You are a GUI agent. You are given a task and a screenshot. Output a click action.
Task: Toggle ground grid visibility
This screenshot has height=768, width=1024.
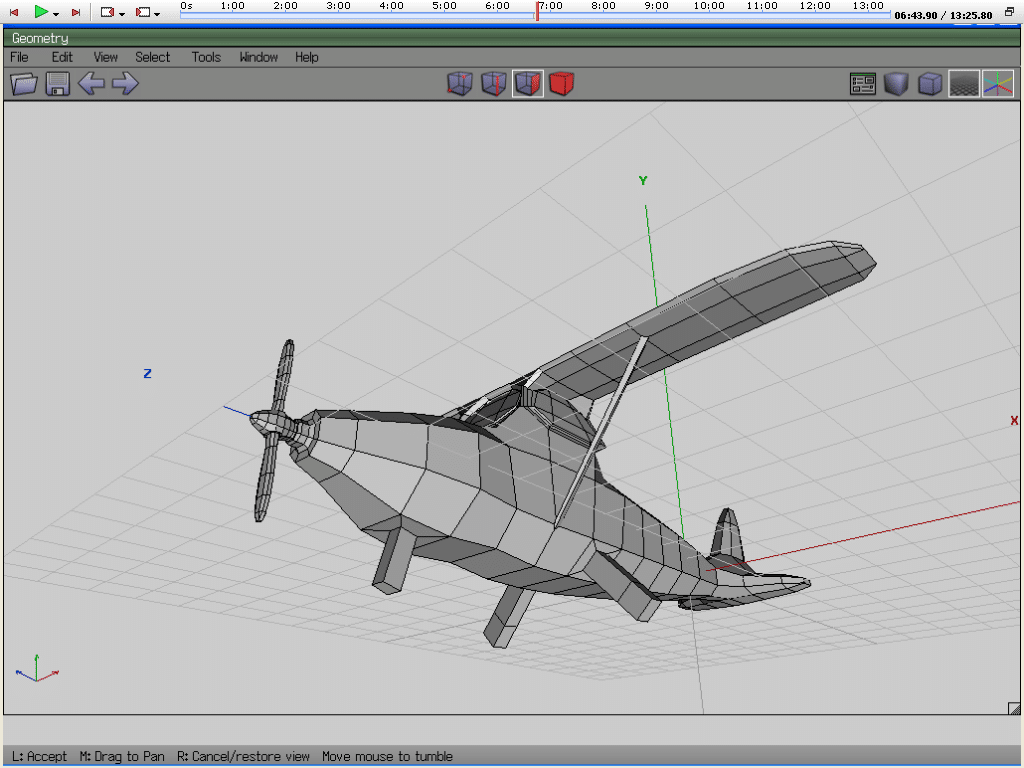(963, 84)
